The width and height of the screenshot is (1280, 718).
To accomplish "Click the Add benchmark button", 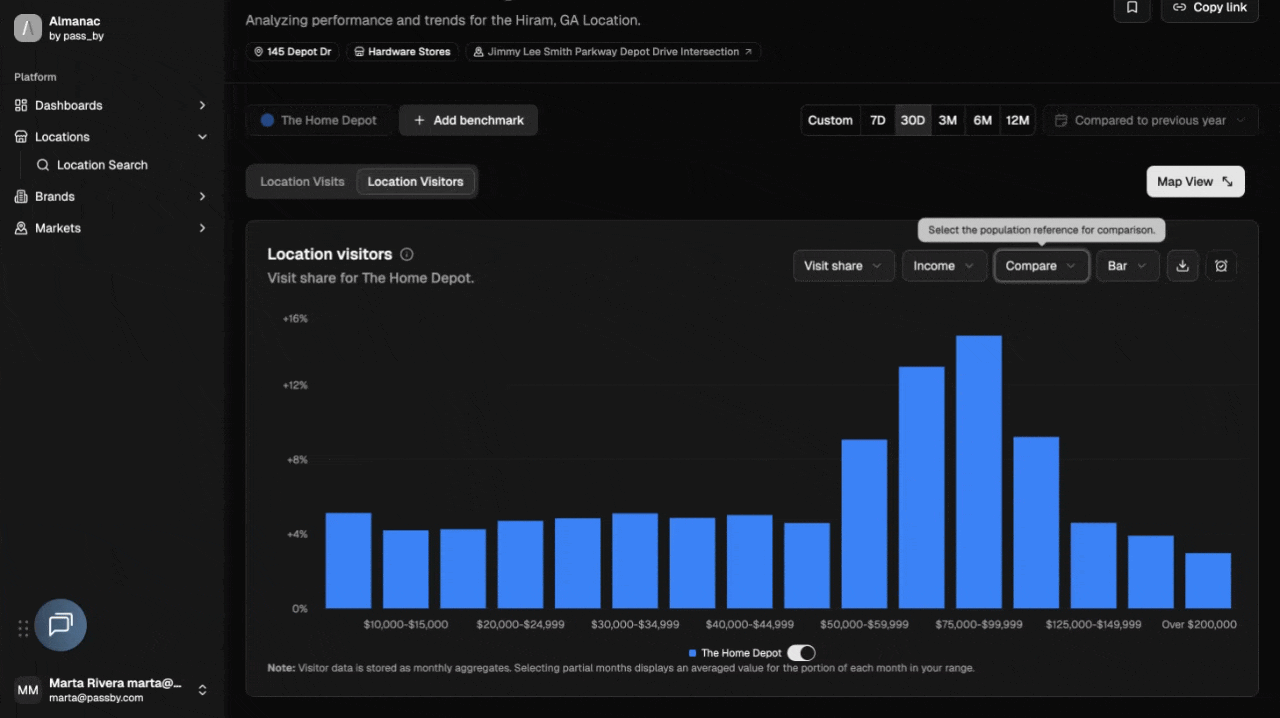I will click(x=468, y=120).
